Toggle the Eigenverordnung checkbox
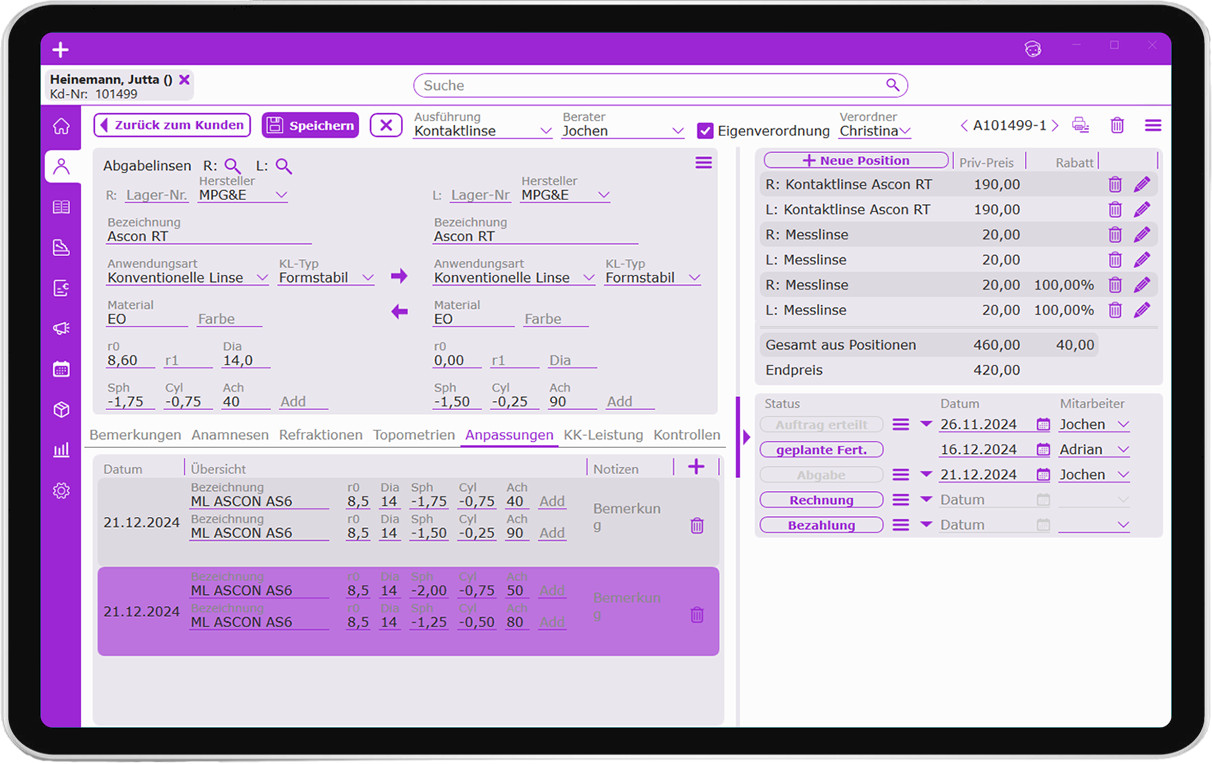Screen dimensions: 1212x764 [705, 131]
